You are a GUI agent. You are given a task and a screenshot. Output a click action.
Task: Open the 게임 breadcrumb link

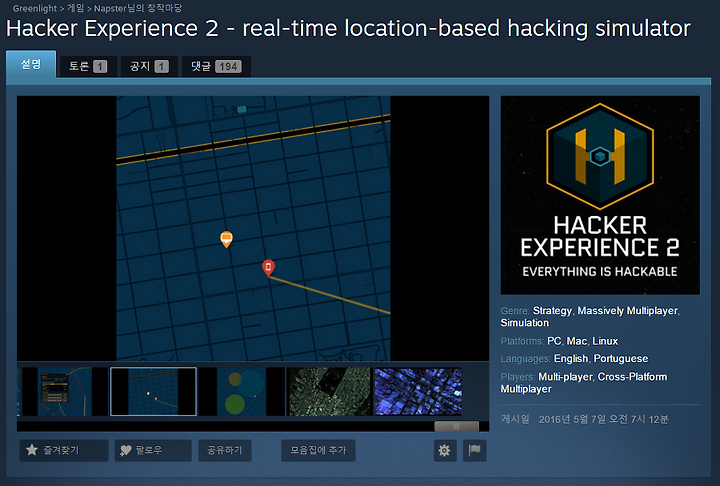75,8
